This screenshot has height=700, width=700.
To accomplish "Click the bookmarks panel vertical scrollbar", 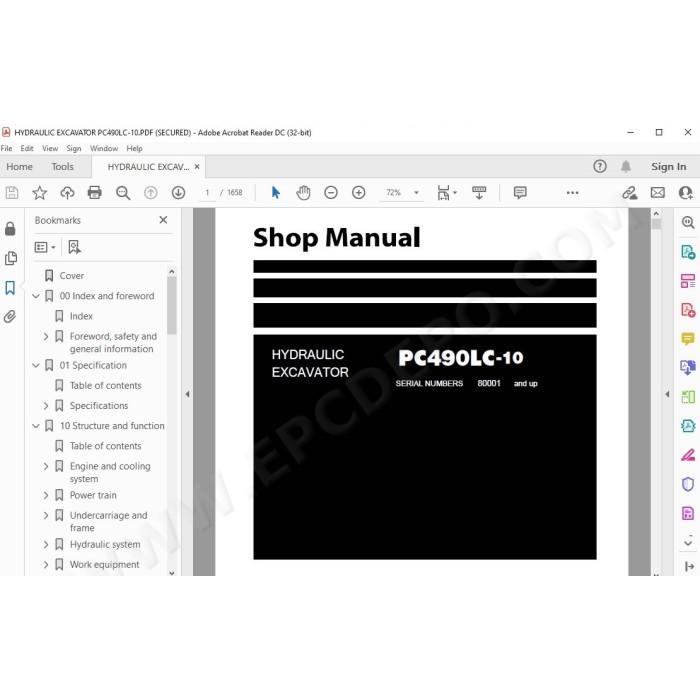I will click(172, 305).
